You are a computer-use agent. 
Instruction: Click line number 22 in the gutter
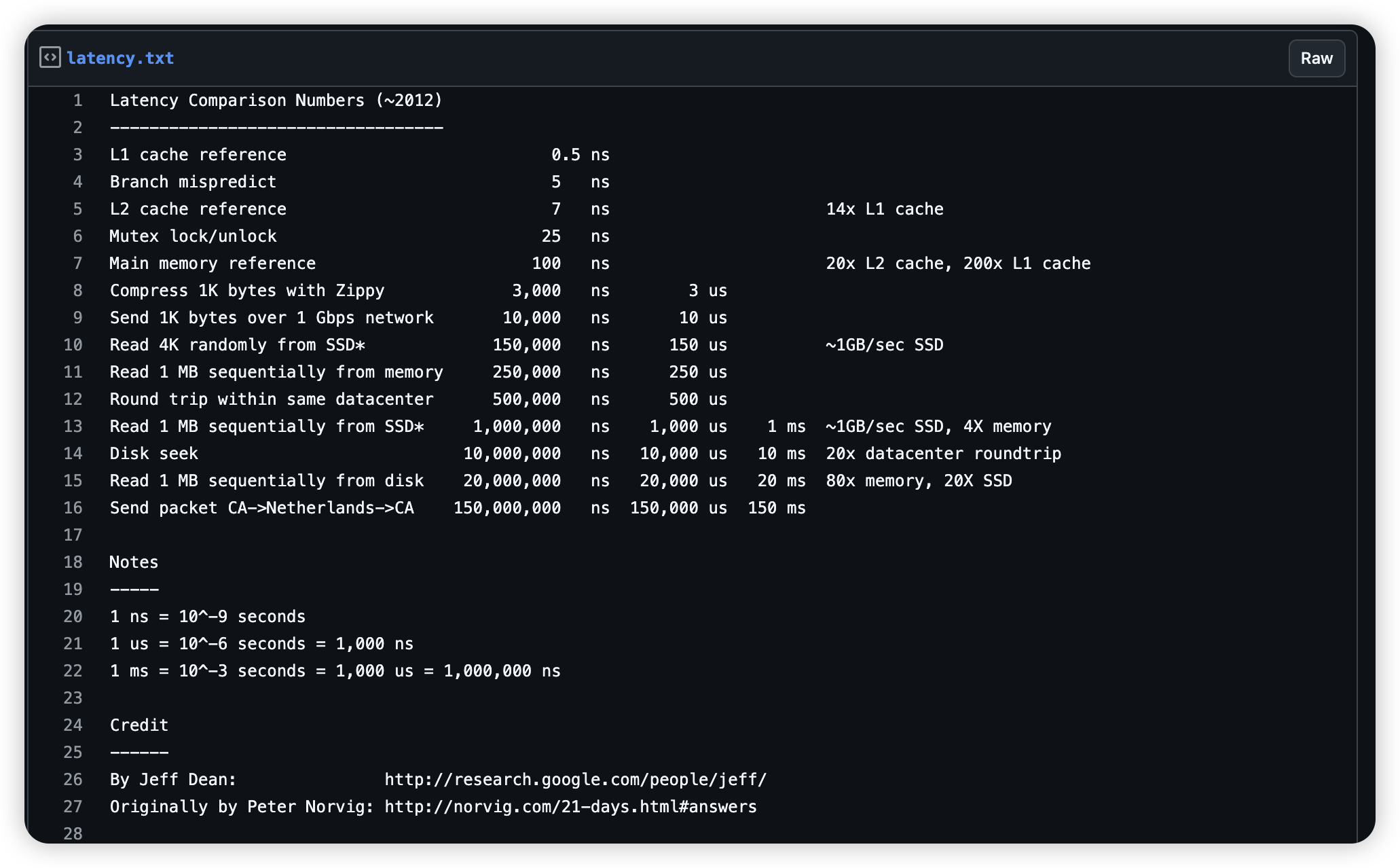73,671
